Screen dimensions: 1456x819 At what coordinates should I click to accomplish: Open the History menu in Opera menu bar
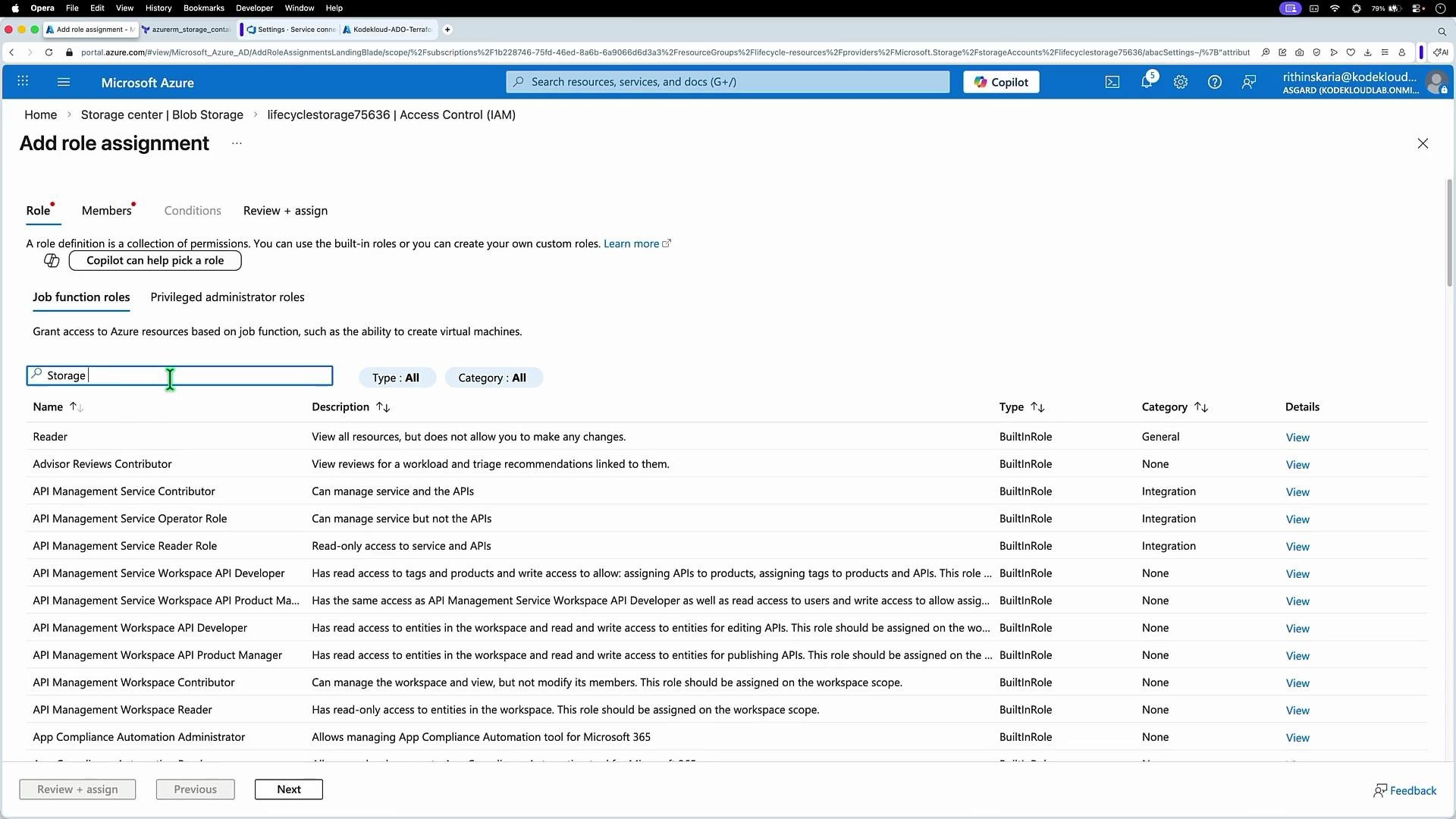(x=158, y=8)
